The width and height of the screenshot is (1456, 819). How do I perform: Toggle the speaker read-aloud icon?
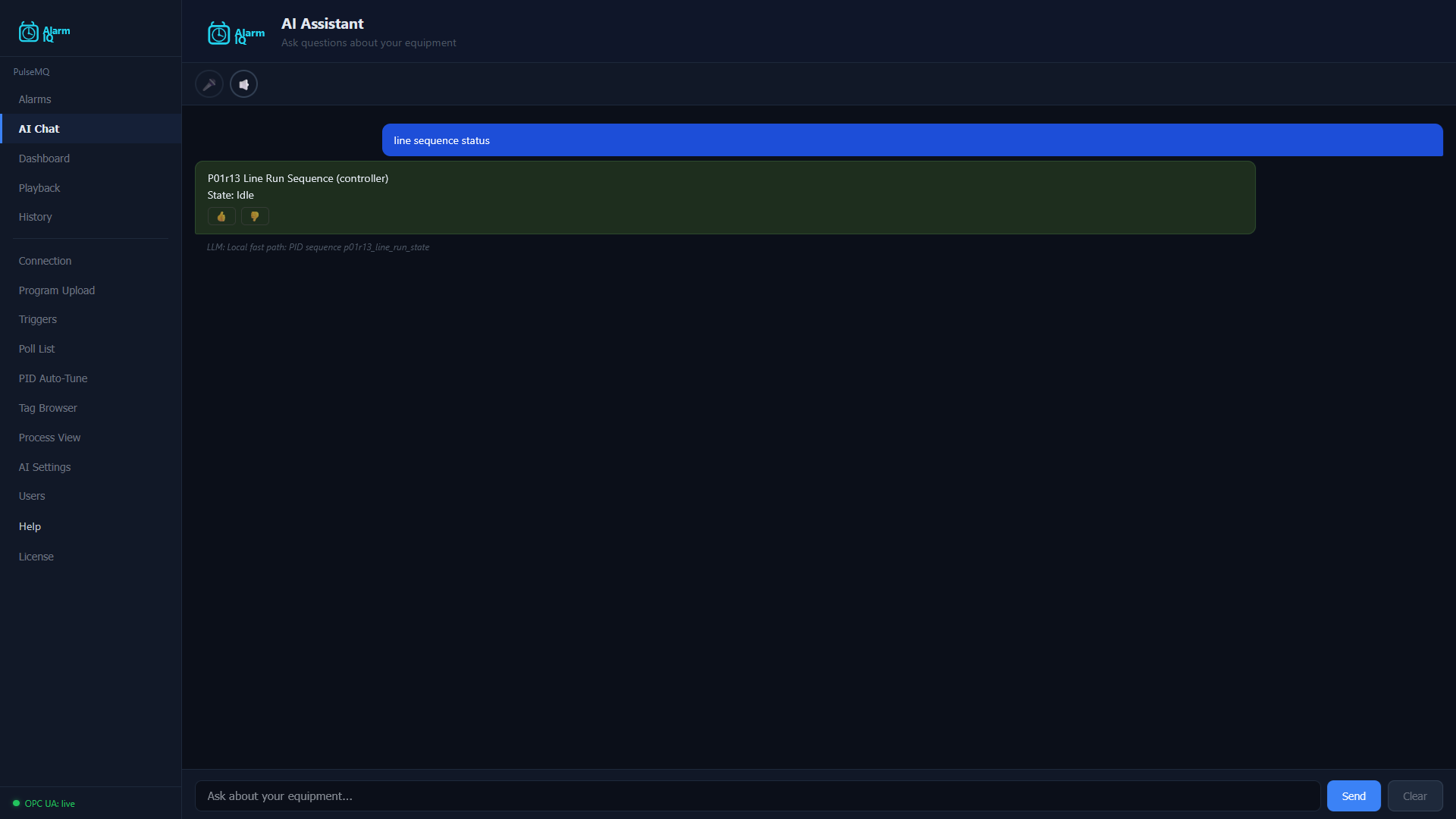(x=243, y=84)
